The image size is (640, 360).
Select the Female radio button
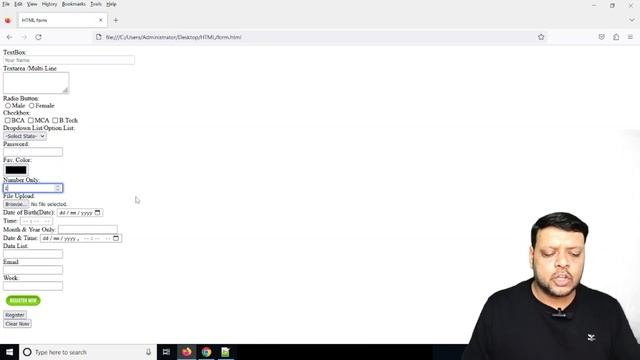[x=31, y=106]
